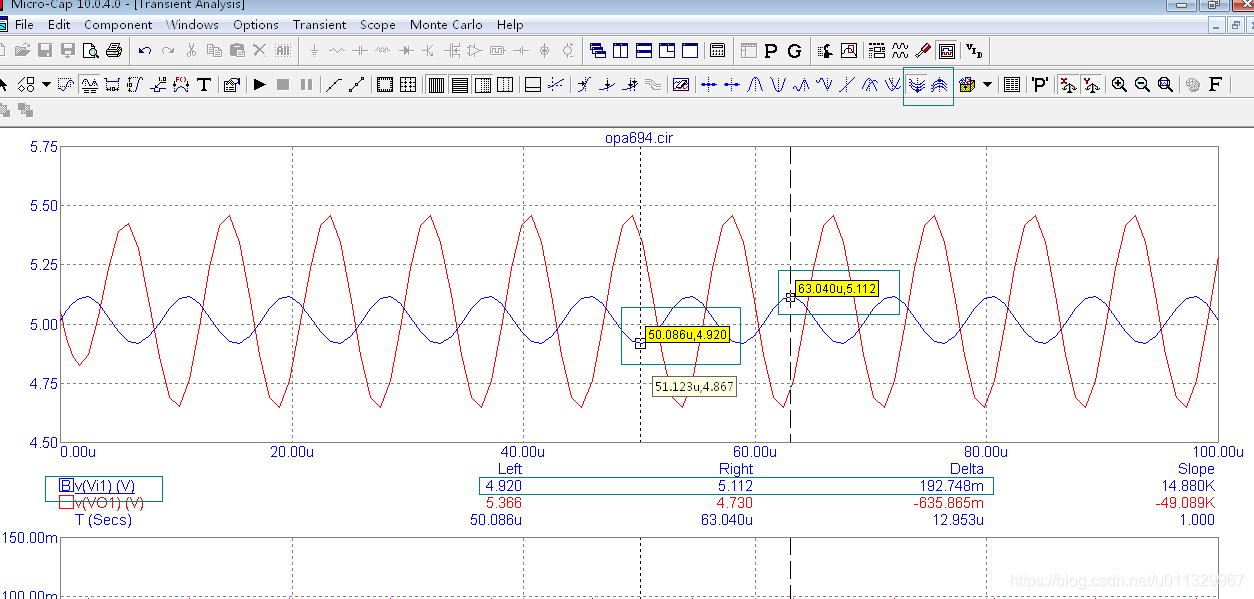Expand the dropdown beside the colored blocks icon
This screenshot has height=599, width=1254.
click(988, 85)
